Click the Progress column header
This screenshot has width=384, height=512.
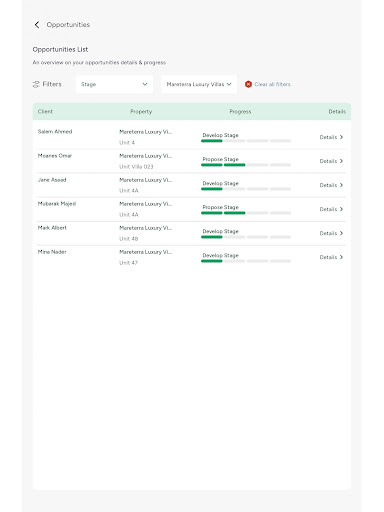pyautogui.click(x=240, y=111)
